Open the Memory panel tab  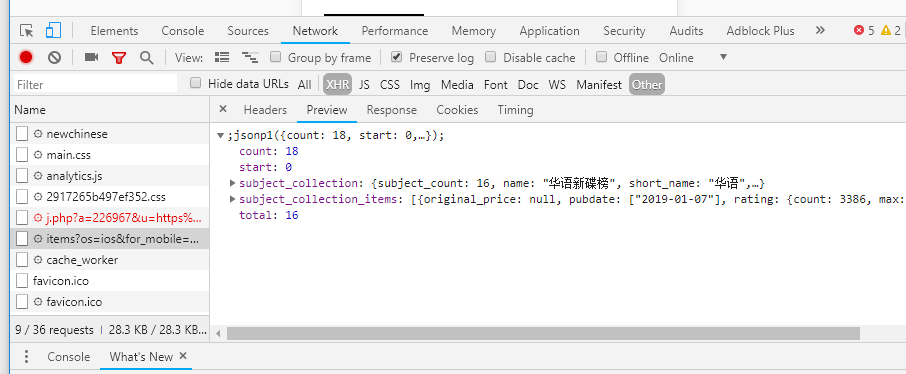[474, 31]
